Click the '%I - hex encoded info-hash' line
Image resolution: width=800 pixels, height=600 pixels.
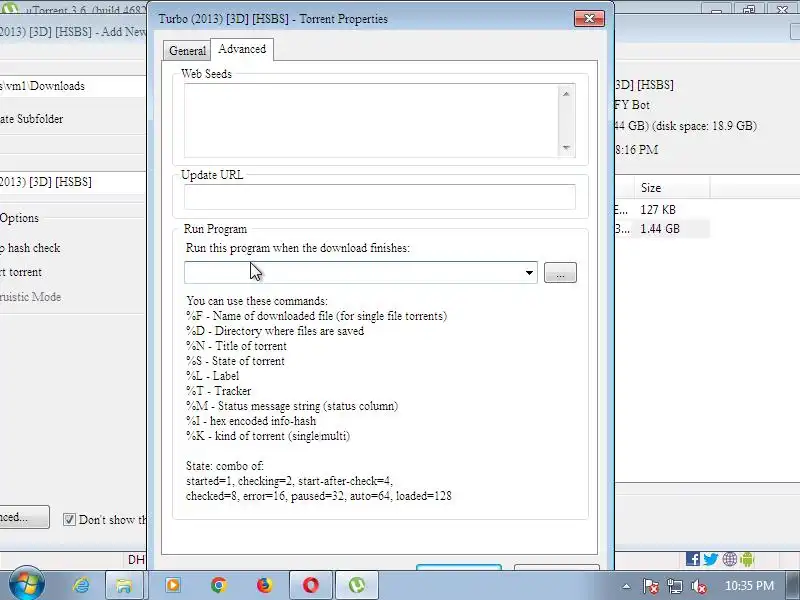point(251,421)
